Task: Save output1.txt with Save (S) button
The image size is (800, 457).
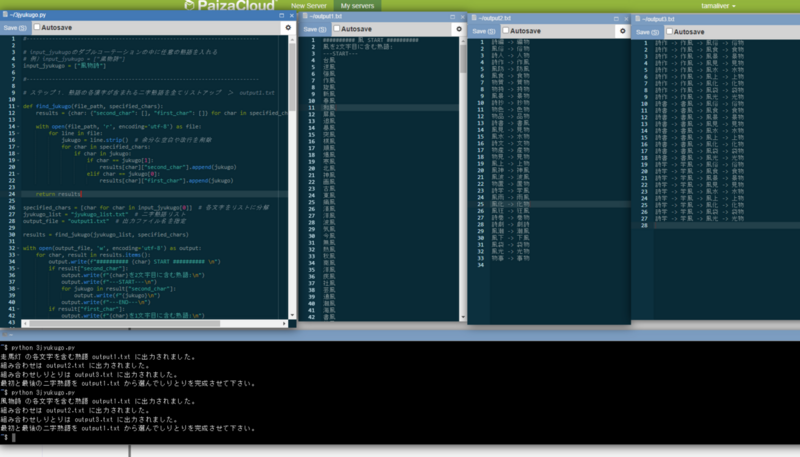Action: click(315, 29)
